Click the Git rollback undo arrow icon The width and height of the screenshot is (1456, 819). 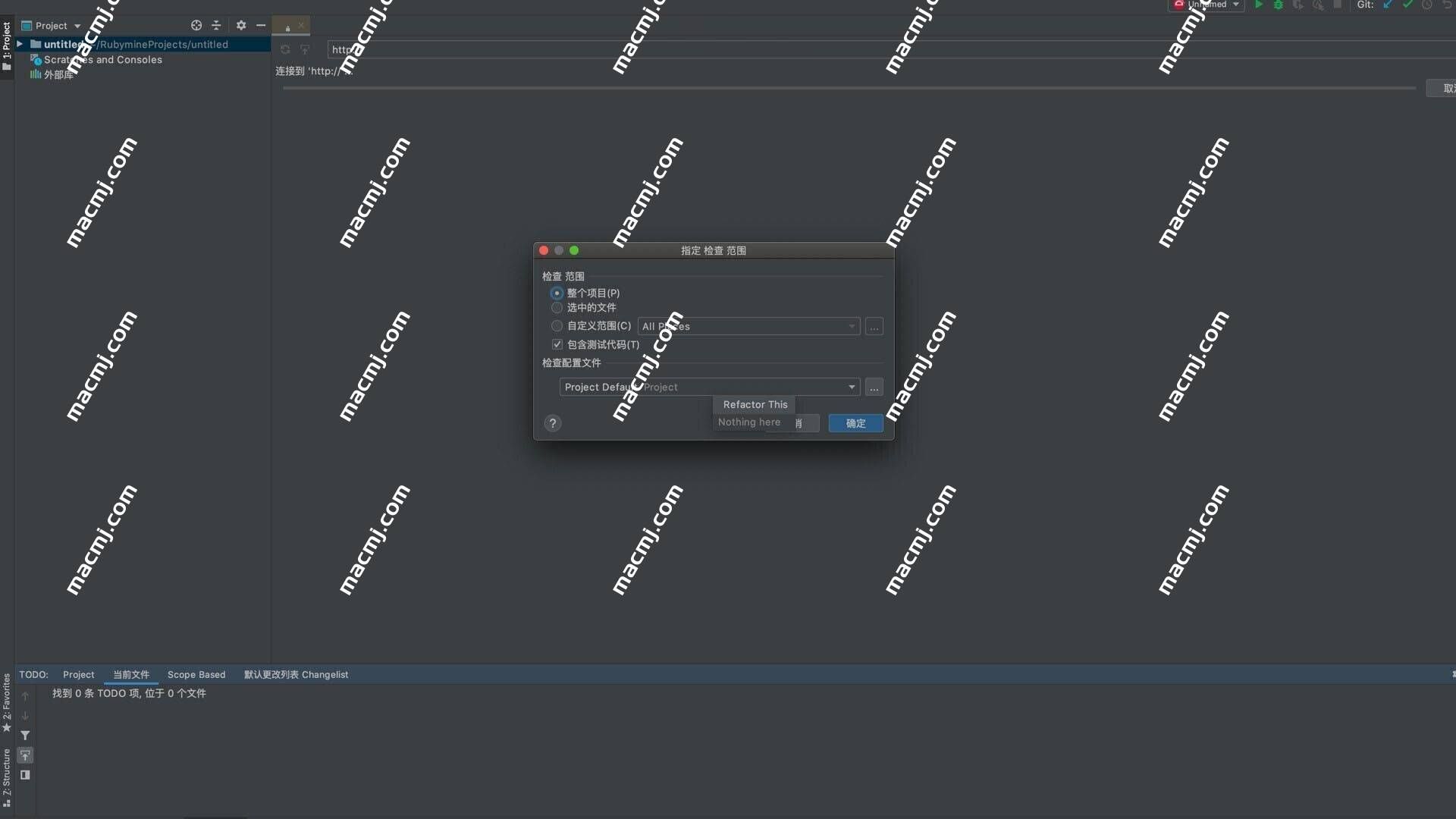click(x=1447, y=5)
